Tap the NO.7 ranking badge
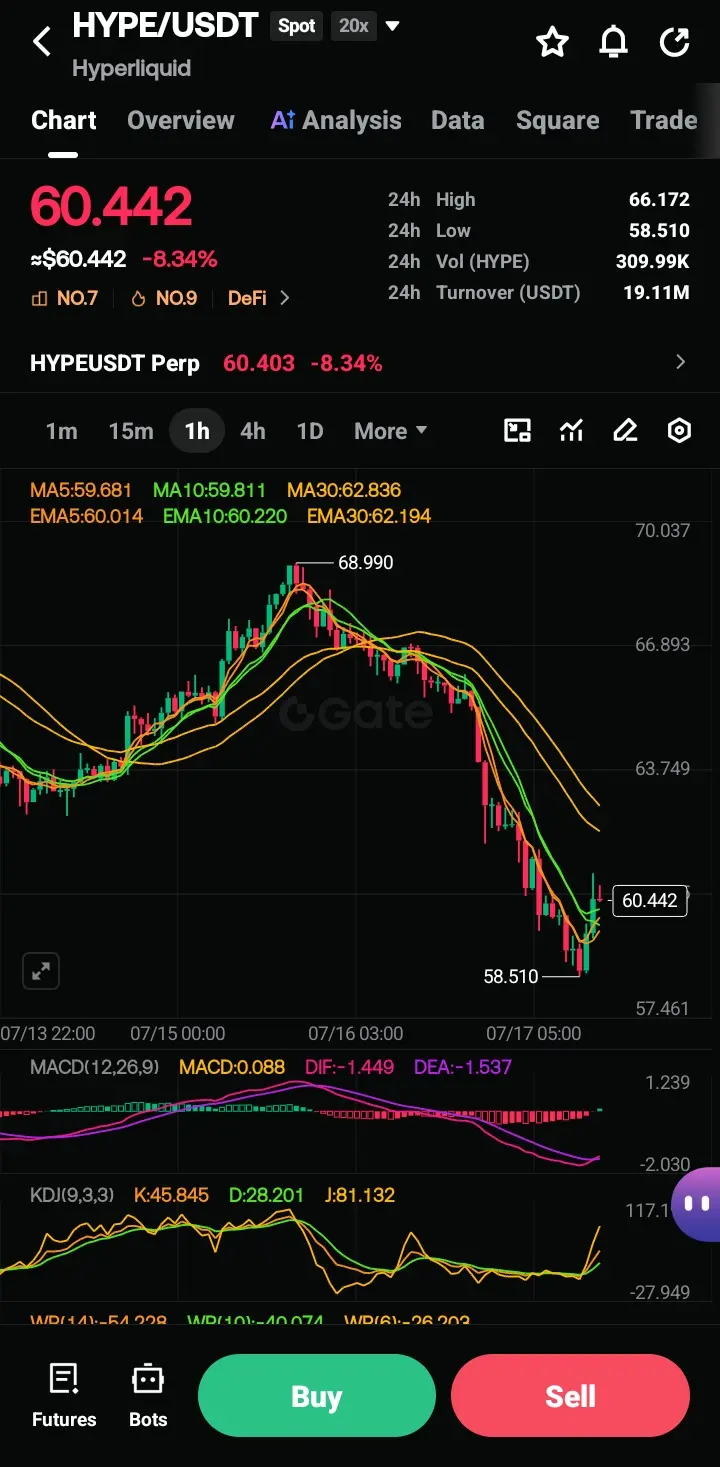Viewport: 720px width, 1467px height. [x=65, y=298]
